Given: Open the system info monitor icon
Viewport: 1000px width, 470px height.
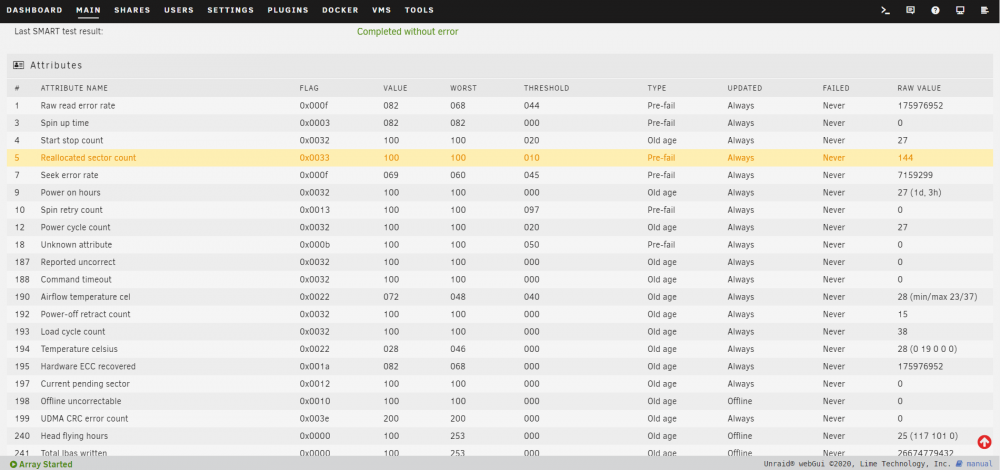Looking at the screenshot, I should (960, 10).
